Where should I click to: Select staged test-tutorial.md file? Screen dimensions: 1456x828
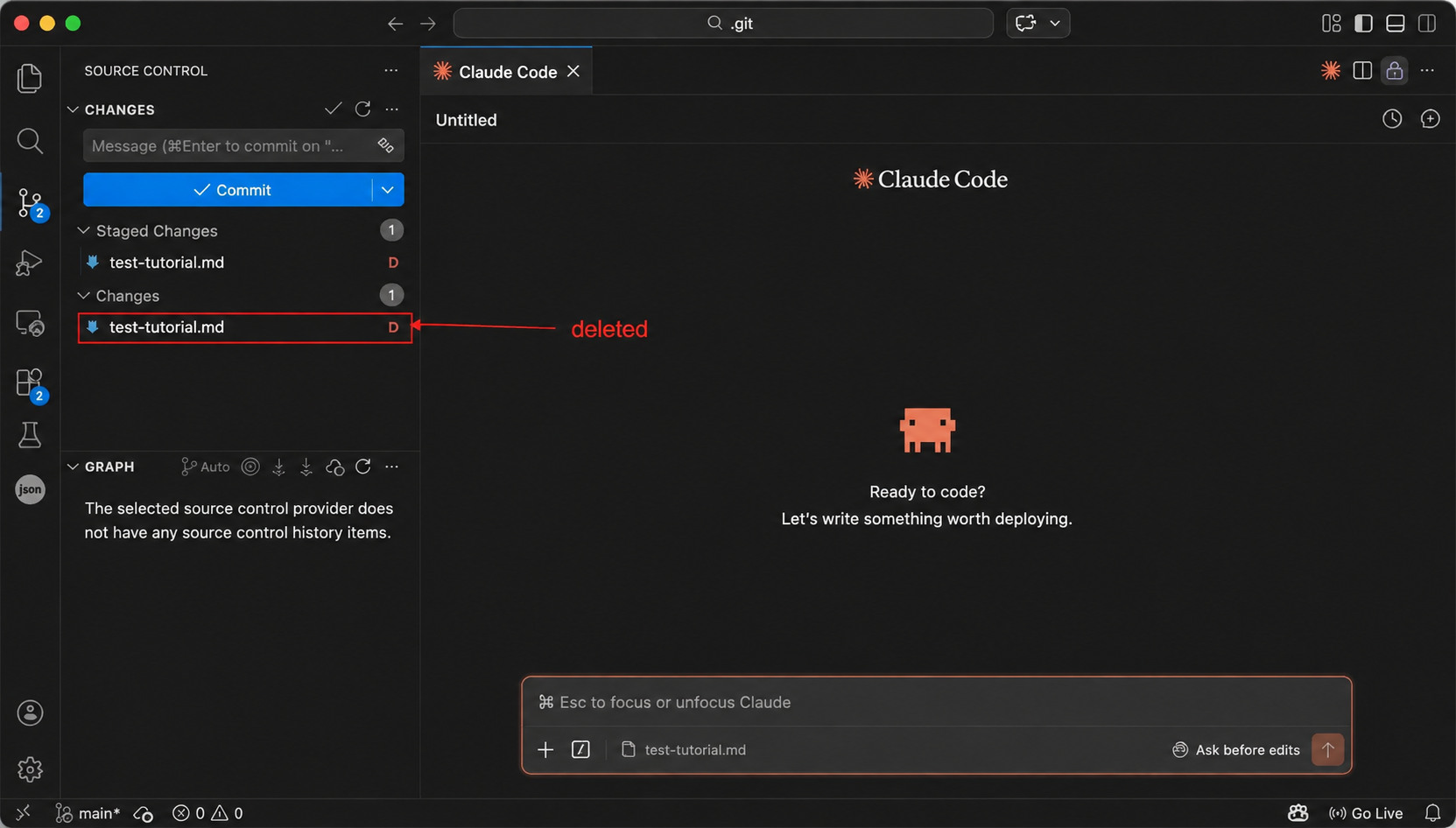click(242, 263)
